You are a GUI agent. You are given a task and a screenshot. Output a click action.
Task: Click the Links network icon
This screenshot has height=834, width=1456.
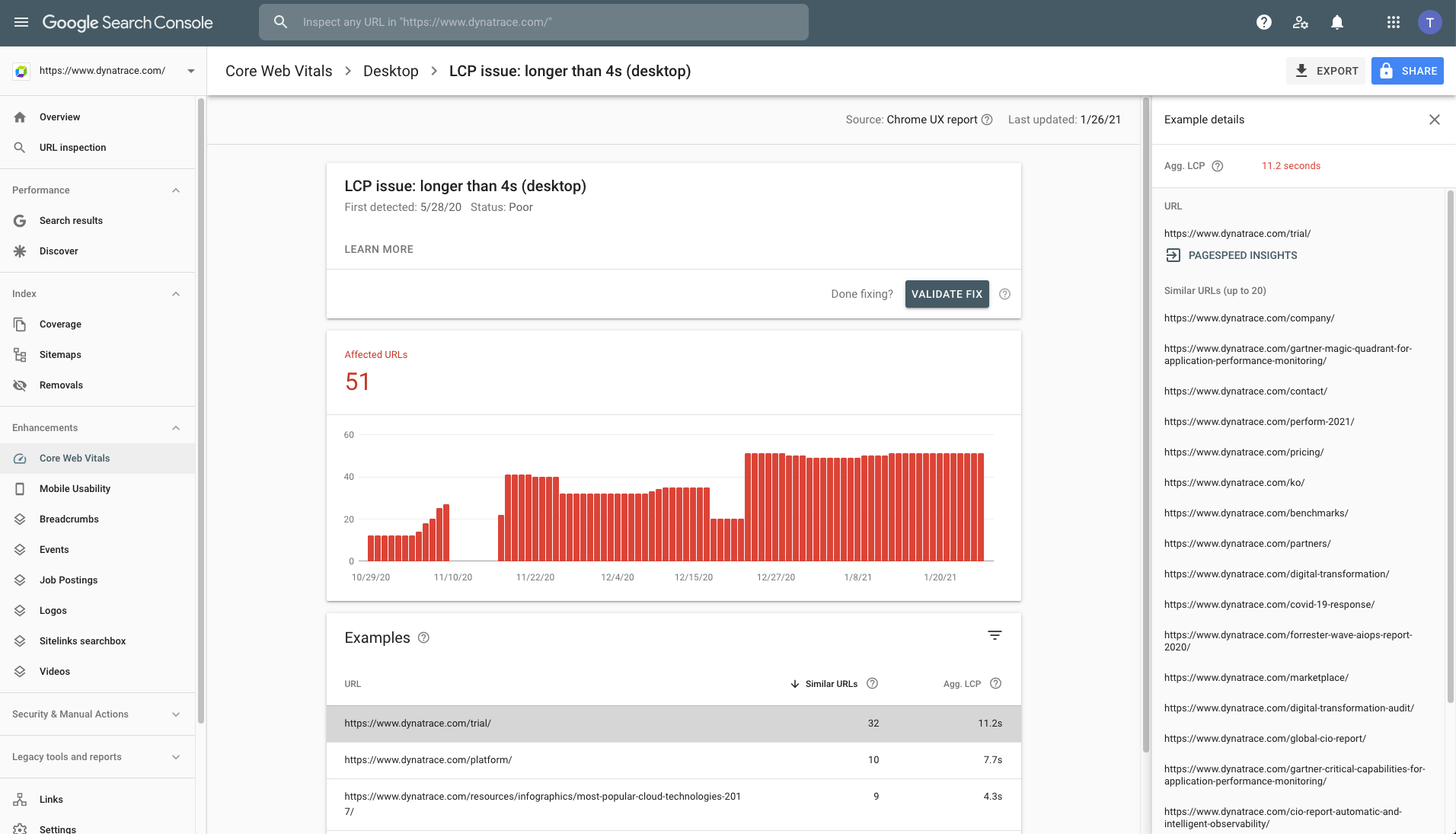20,800
